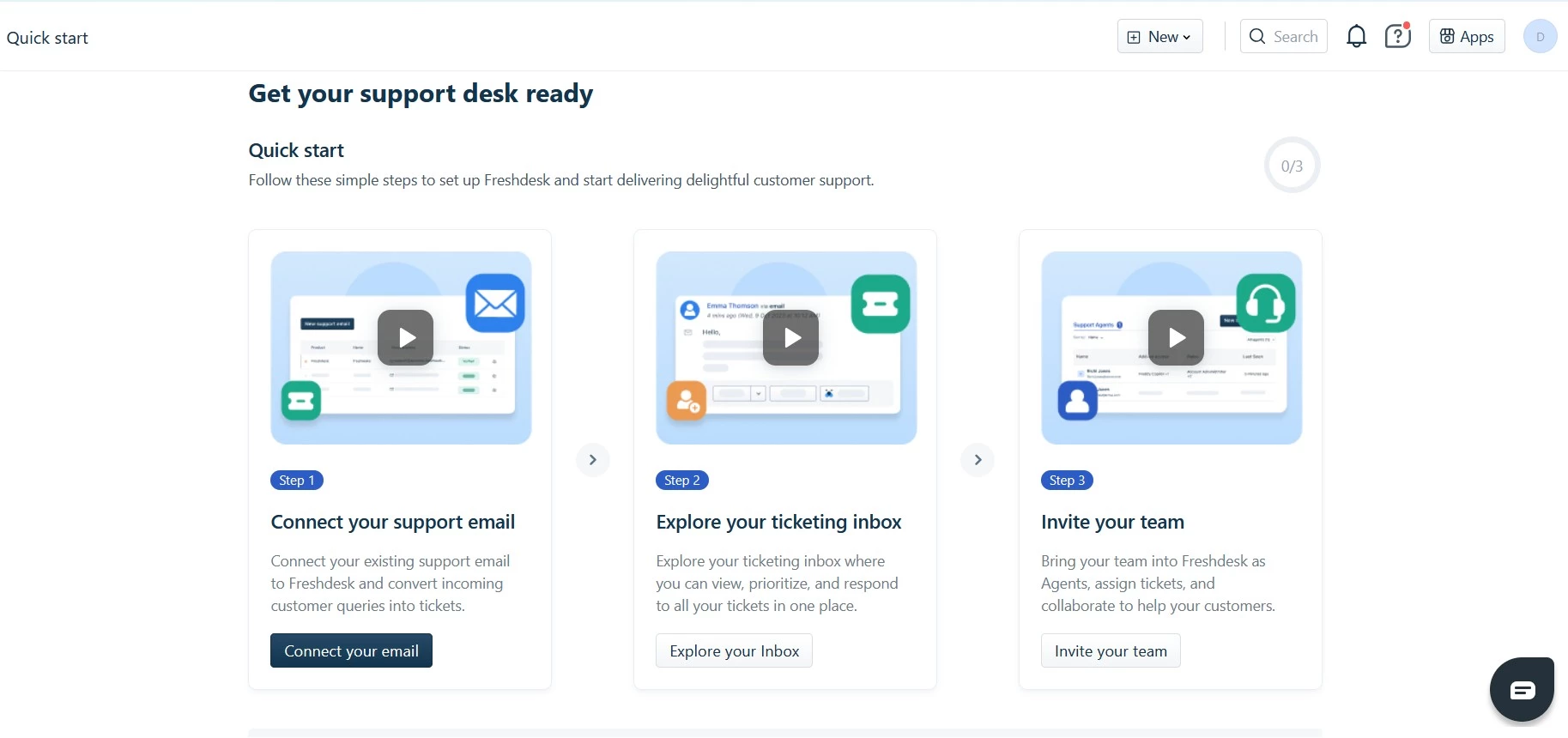
Task: Click the Explore your Inbox button
Action: click(x=734, y=650)
